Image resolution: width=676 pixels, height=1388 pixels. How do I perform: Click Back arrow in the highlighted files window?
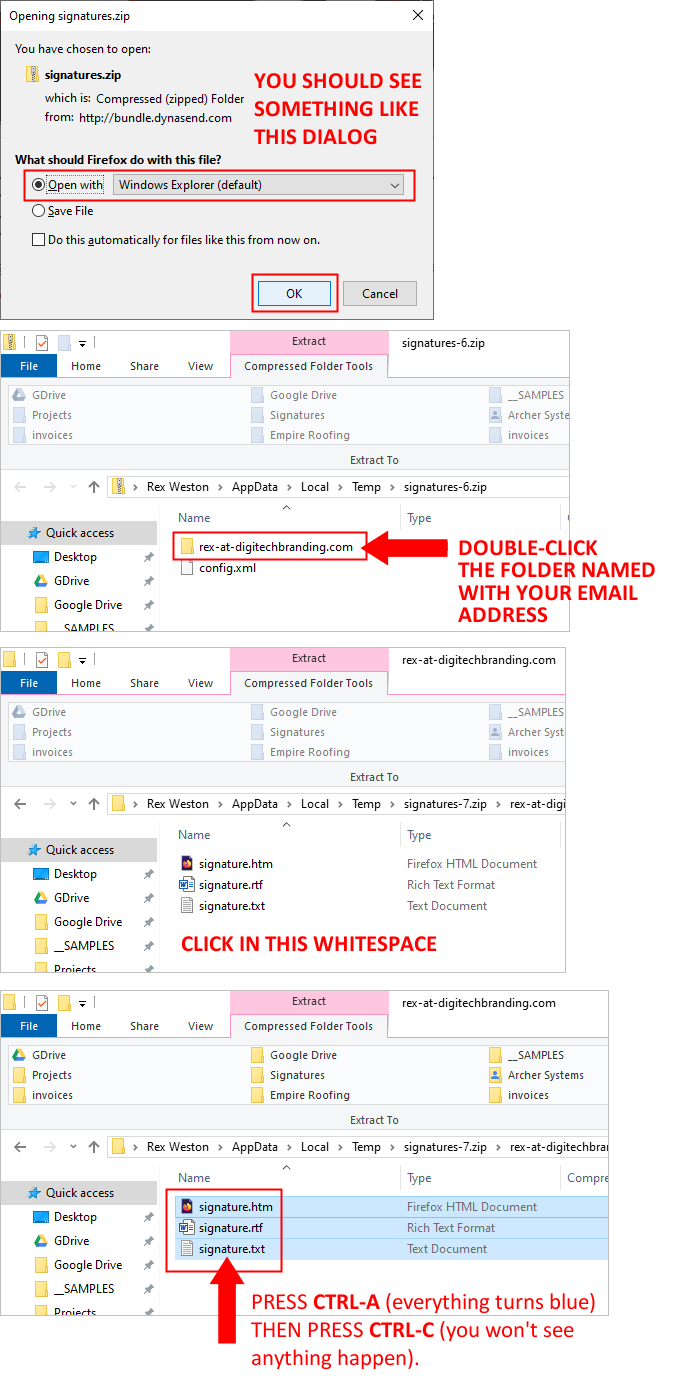(21, 1147)
